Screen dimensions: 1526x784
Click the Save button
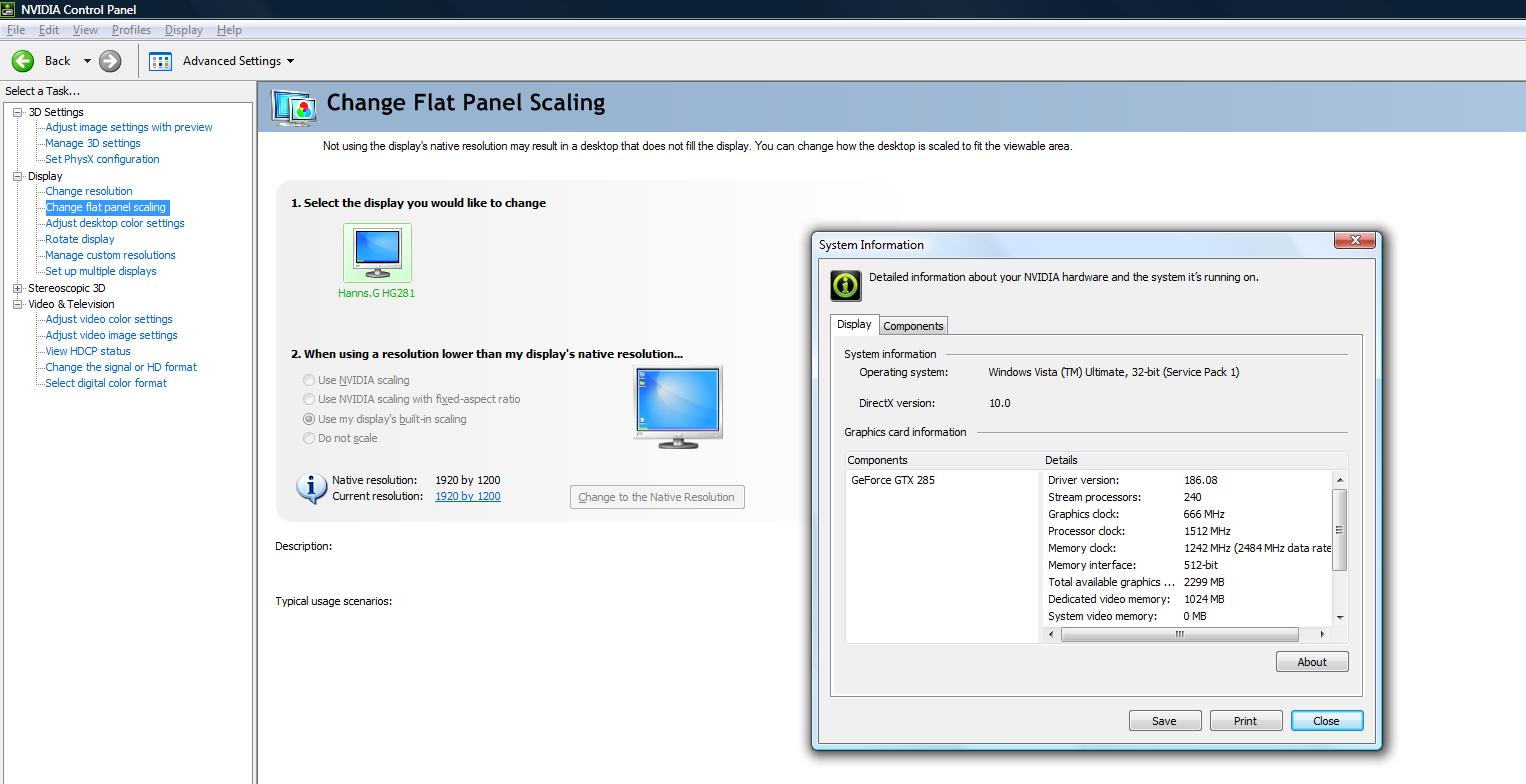tap(1164, 721)
